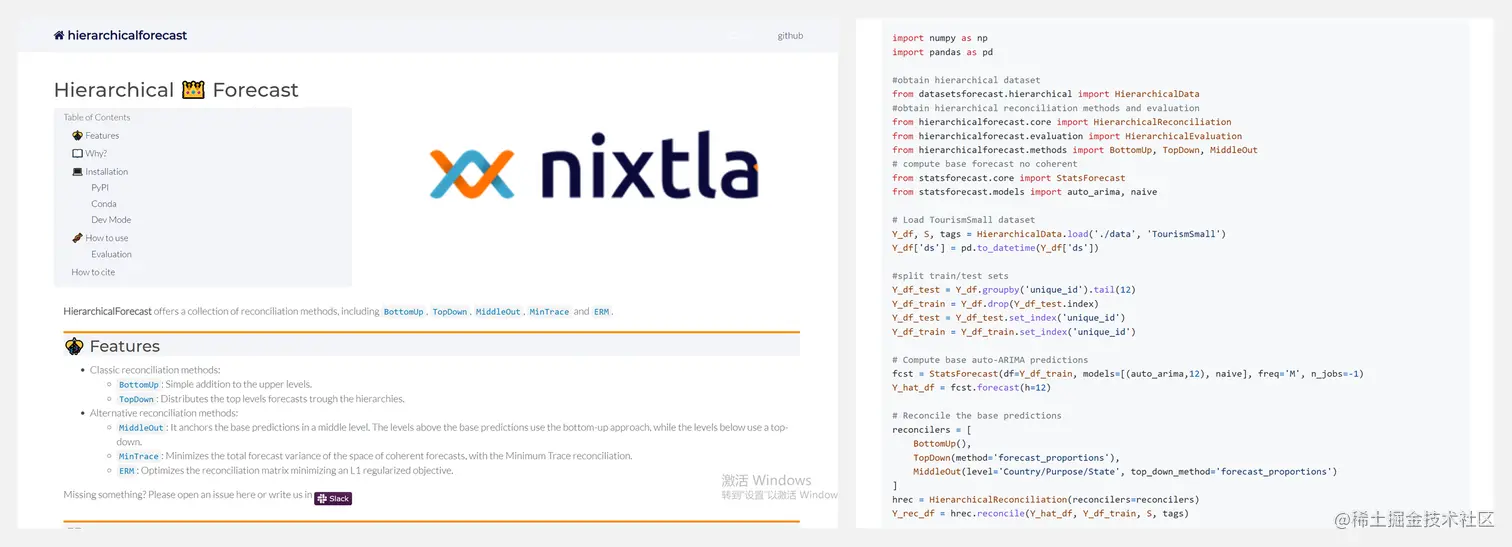Click HierarchicalEvaluation import code line
1512x547 pixels.
click(1067, 136)
